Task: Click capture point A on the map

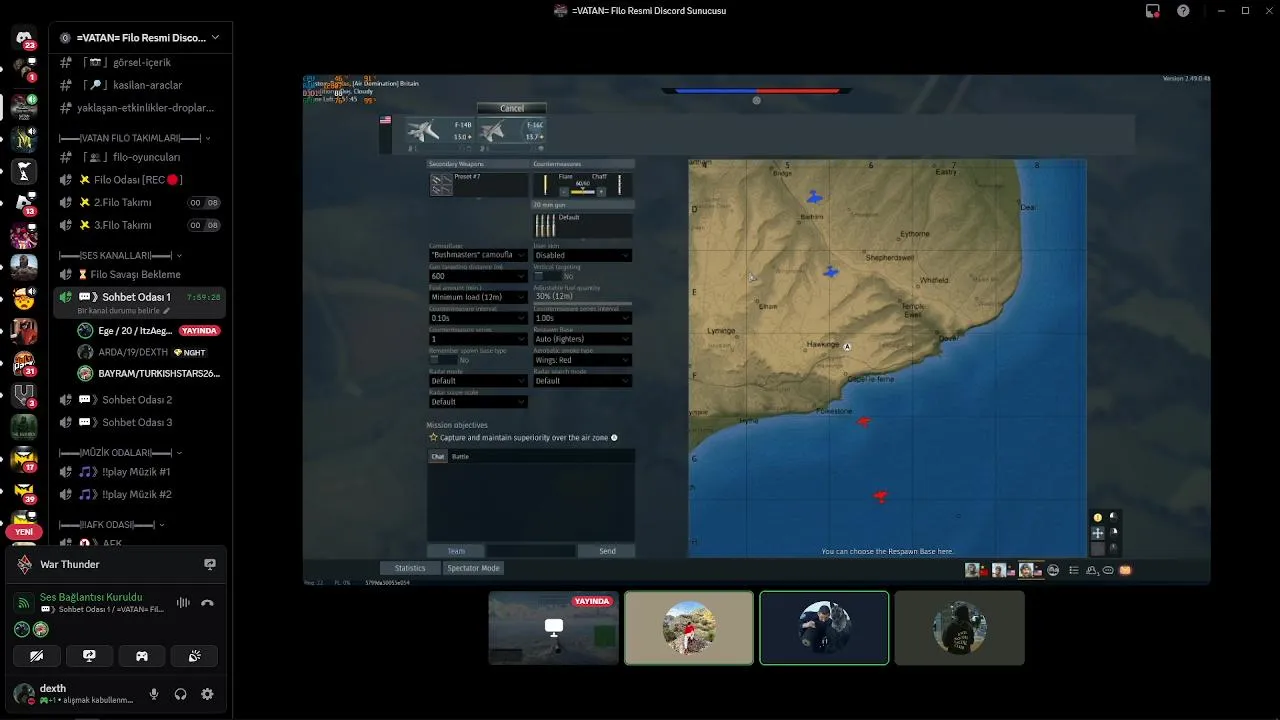Action: [847, 347]
